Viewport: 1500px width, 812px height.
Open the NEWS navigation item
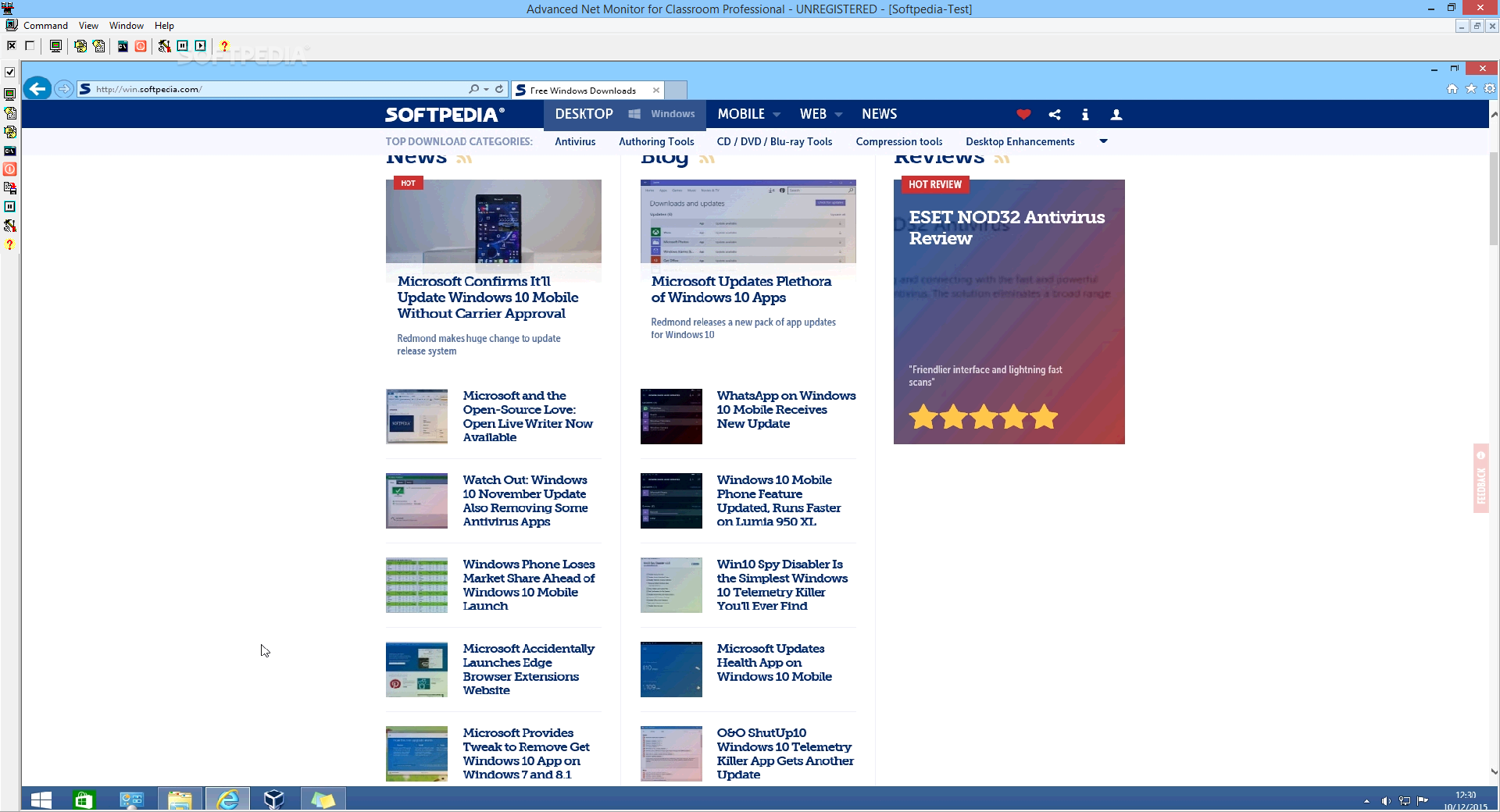click(879, 114)
